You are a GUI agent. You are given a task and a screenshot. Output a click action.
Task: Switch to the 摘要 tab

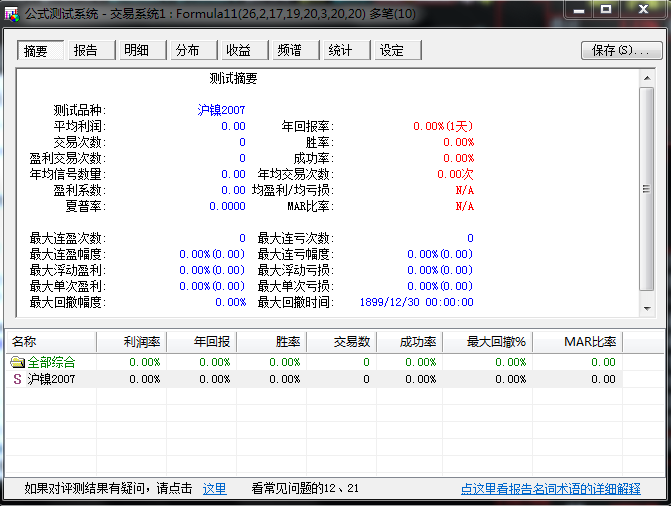tap(40, 51)
